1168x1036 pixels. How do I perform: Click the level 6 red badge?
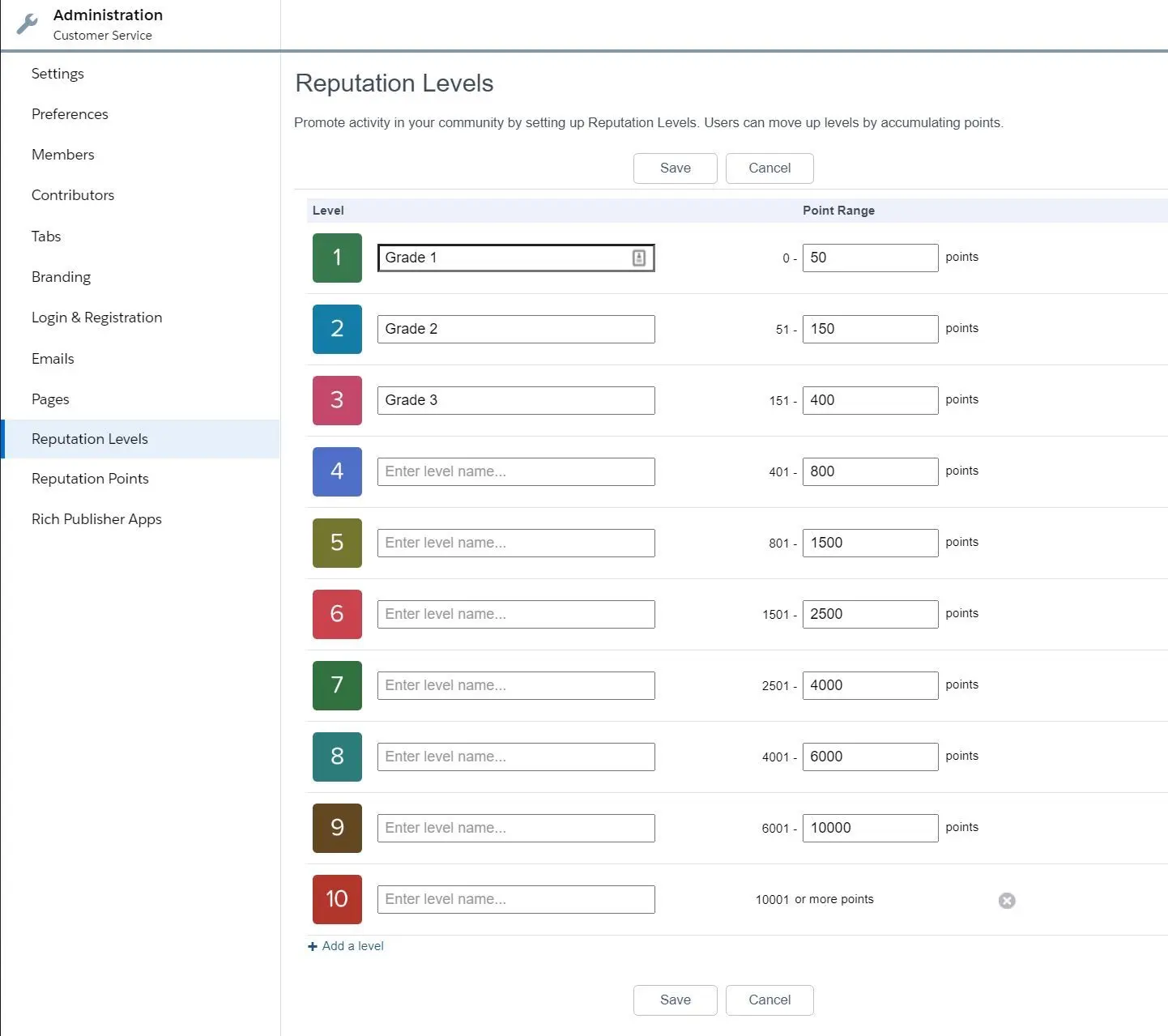(x=337, y=614)
